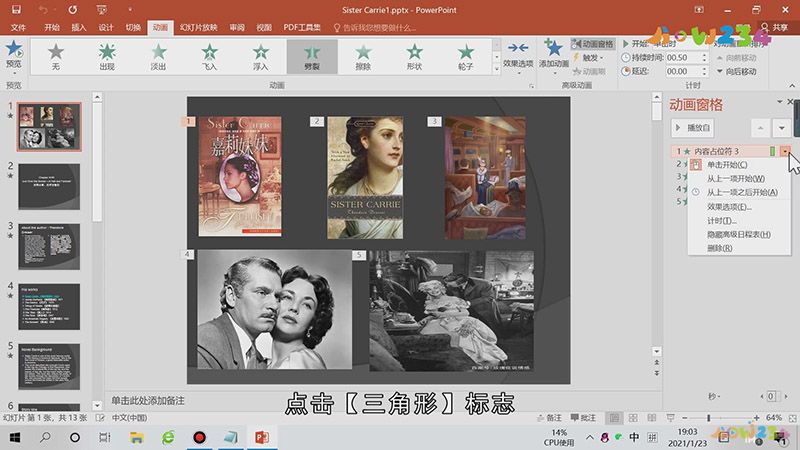Screen dimensions: 800x450
Task: Toggle the 动画窗格 animation pane button
Action: coord(593,44)
